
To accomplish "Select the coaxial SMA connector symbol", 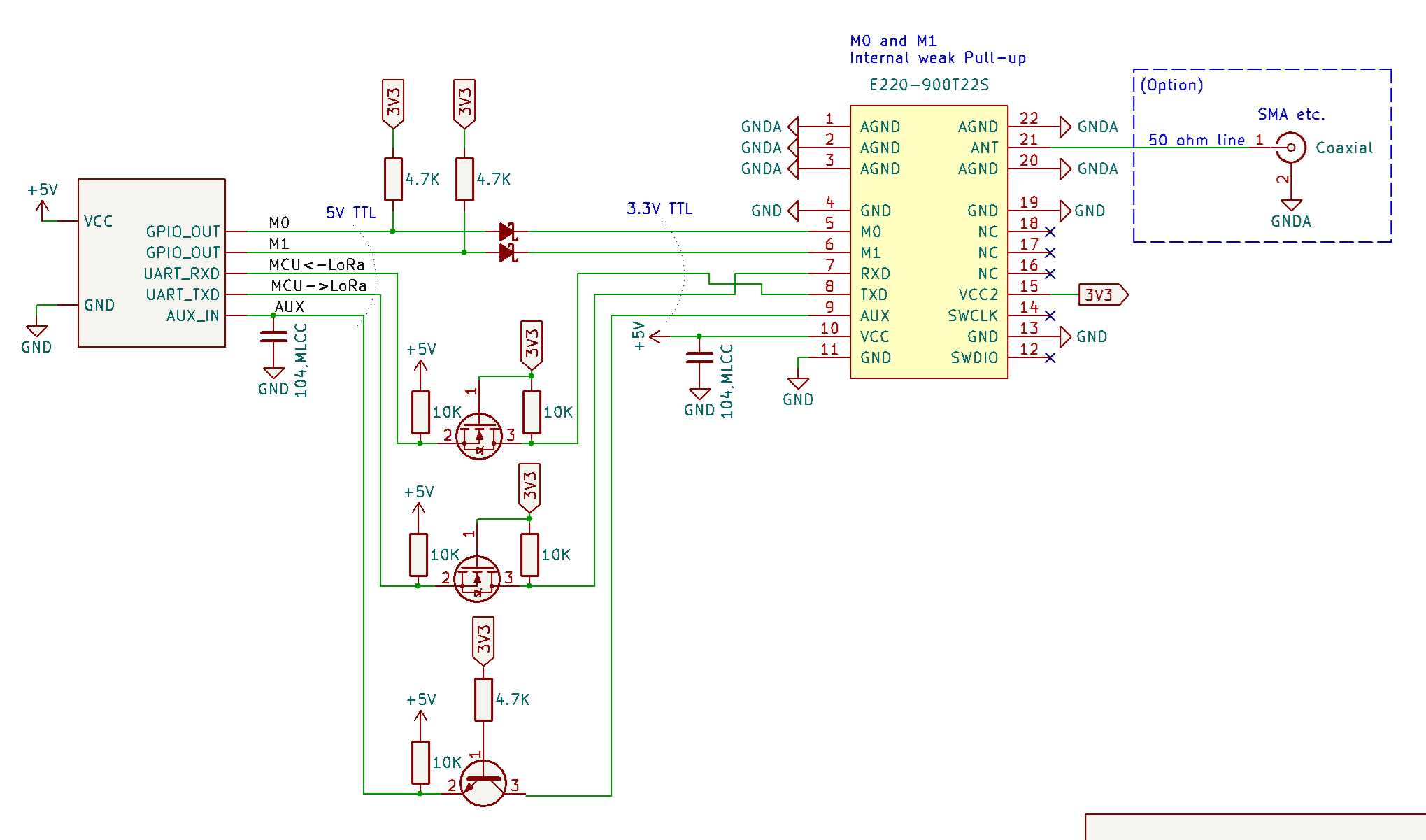I will 1291,148.
